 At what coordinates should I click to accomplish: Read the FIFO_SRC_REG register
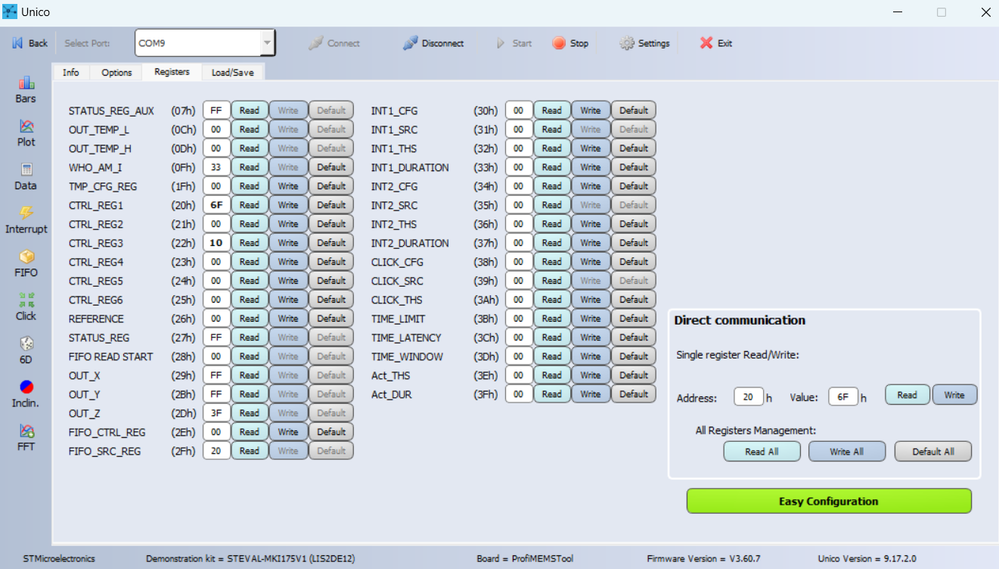tap(249, 451)
